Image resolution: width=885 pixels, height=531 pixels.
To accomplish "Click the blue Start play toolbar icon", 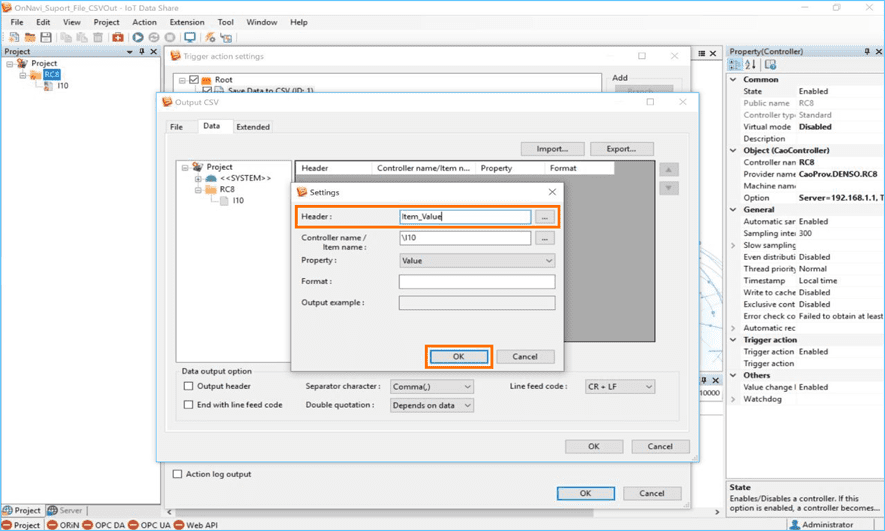I will [x=138, y=37].
